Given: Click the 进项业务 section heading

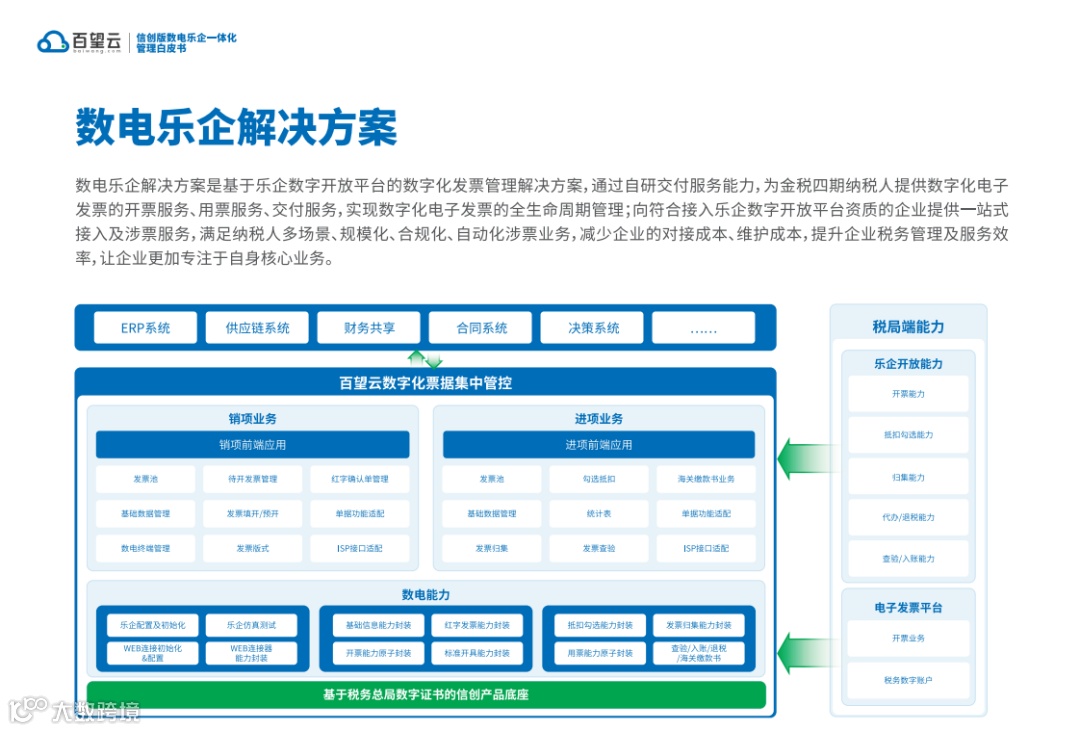Looking at the screenshot, I should (599, 418).
